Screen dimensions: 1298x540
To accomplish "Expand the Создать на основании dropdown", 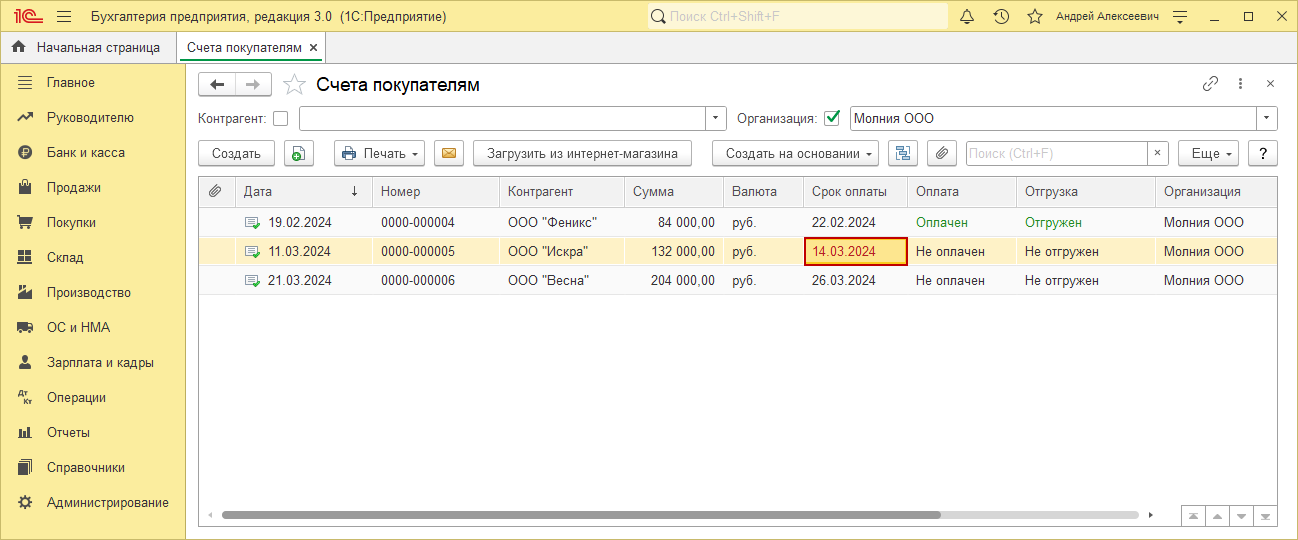I will click(x=795, y=153).
